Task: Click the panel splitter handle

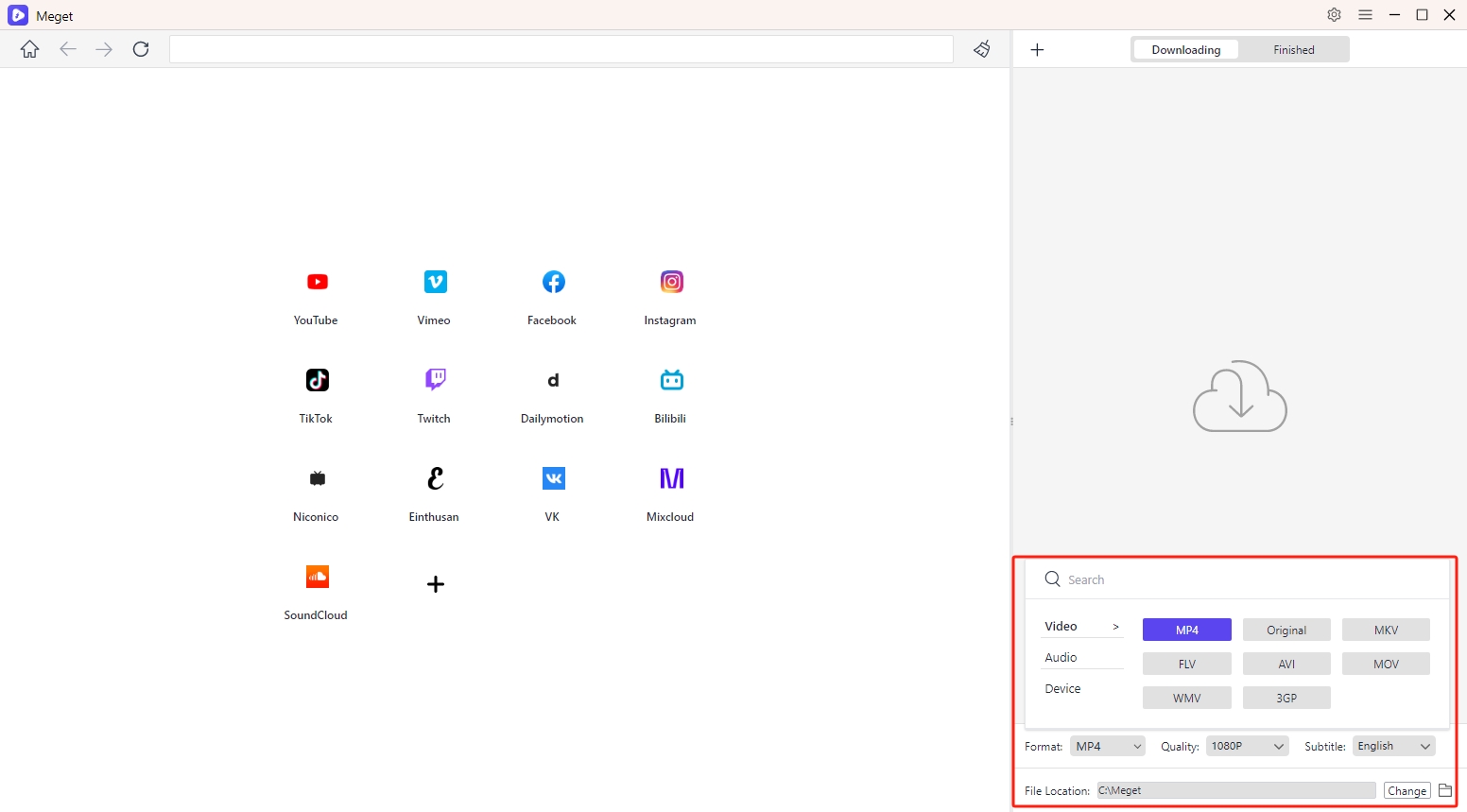Action: pyautogui.click(x=1011, y=422)
